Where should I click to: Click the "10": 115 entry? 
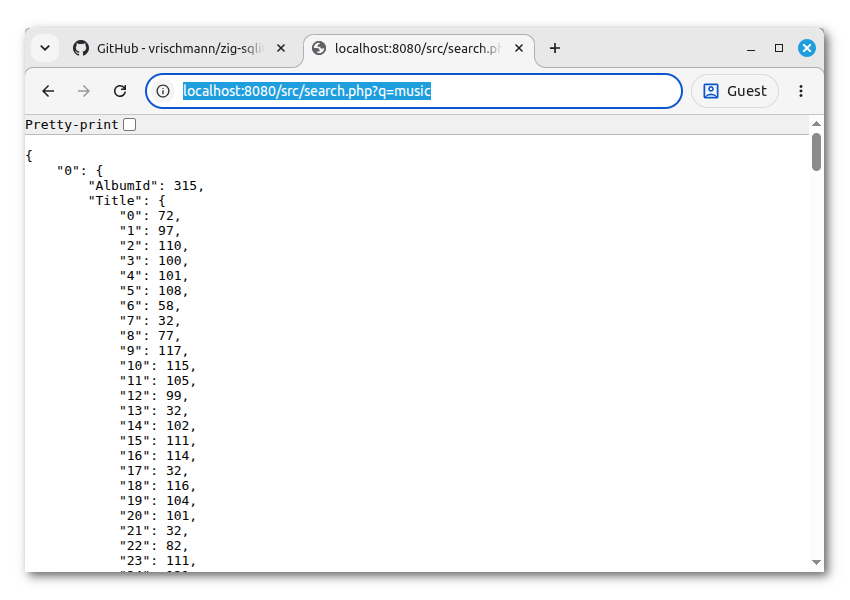tap(157, 366)
